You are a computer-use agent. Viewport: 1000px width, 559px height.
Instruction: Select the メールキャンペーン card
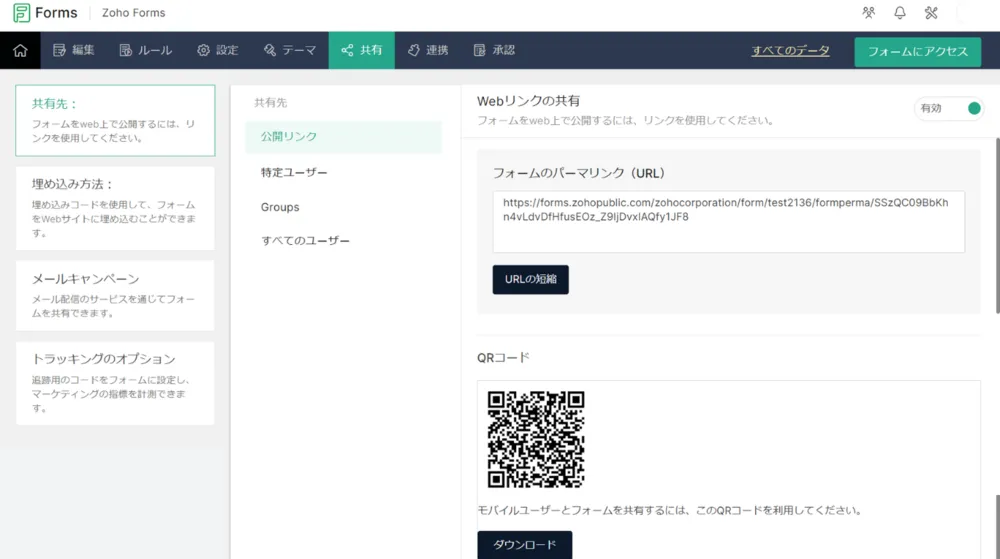pos(115,295)
